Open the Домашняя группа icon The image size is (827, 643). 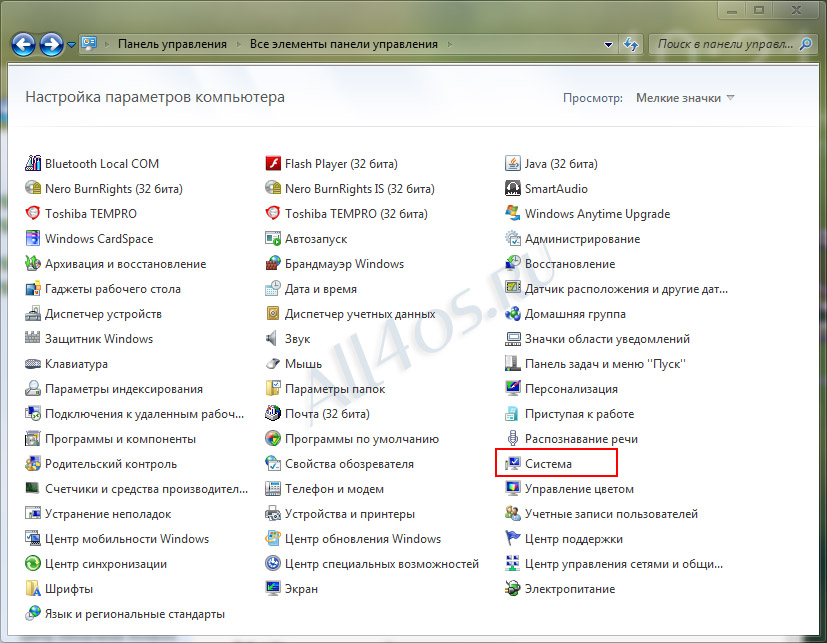click(x=513, y=313)
